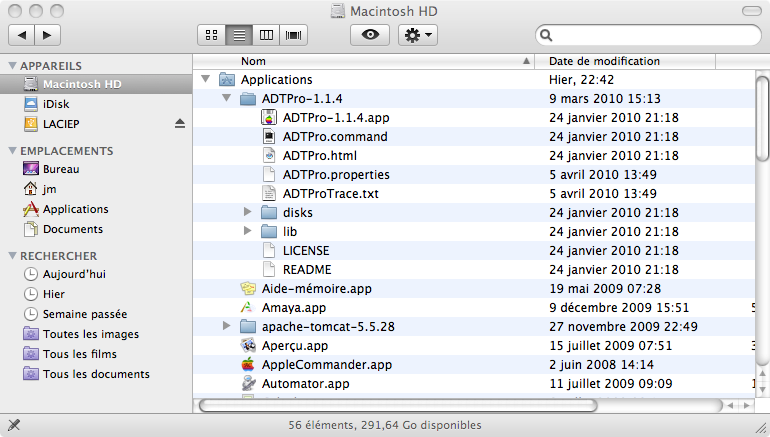Collapse the Applications folder triangle
This screenshot has height=437, width=770.
click(206, 79)
